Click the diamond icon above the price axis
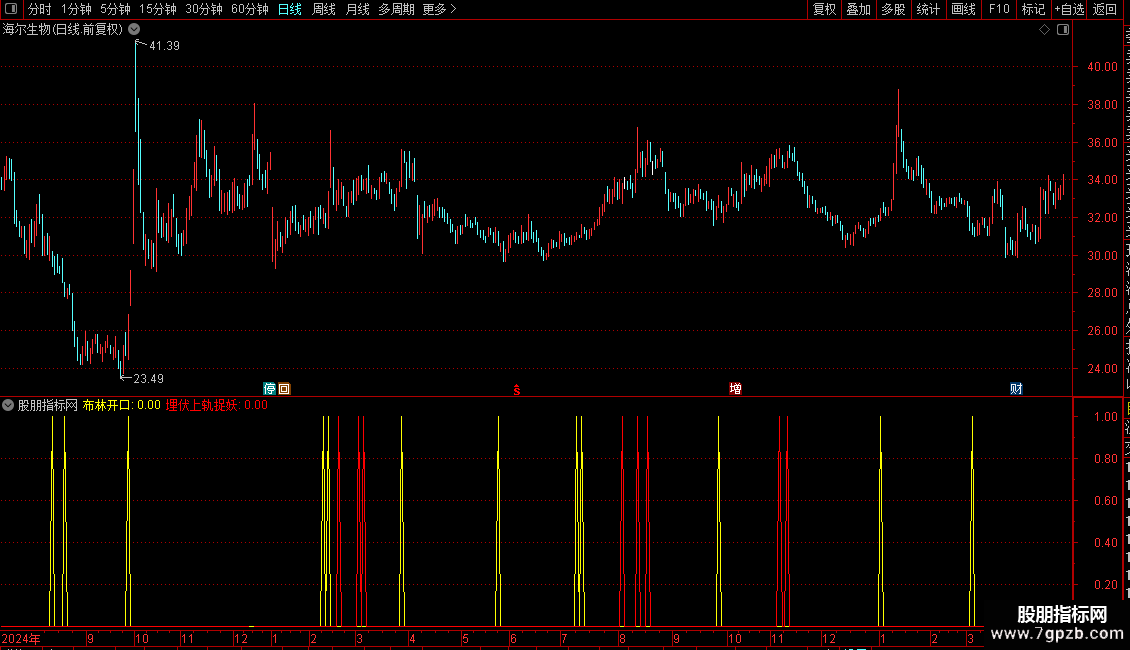This screenshot has width=1130, height=650. coord(1044,30)
